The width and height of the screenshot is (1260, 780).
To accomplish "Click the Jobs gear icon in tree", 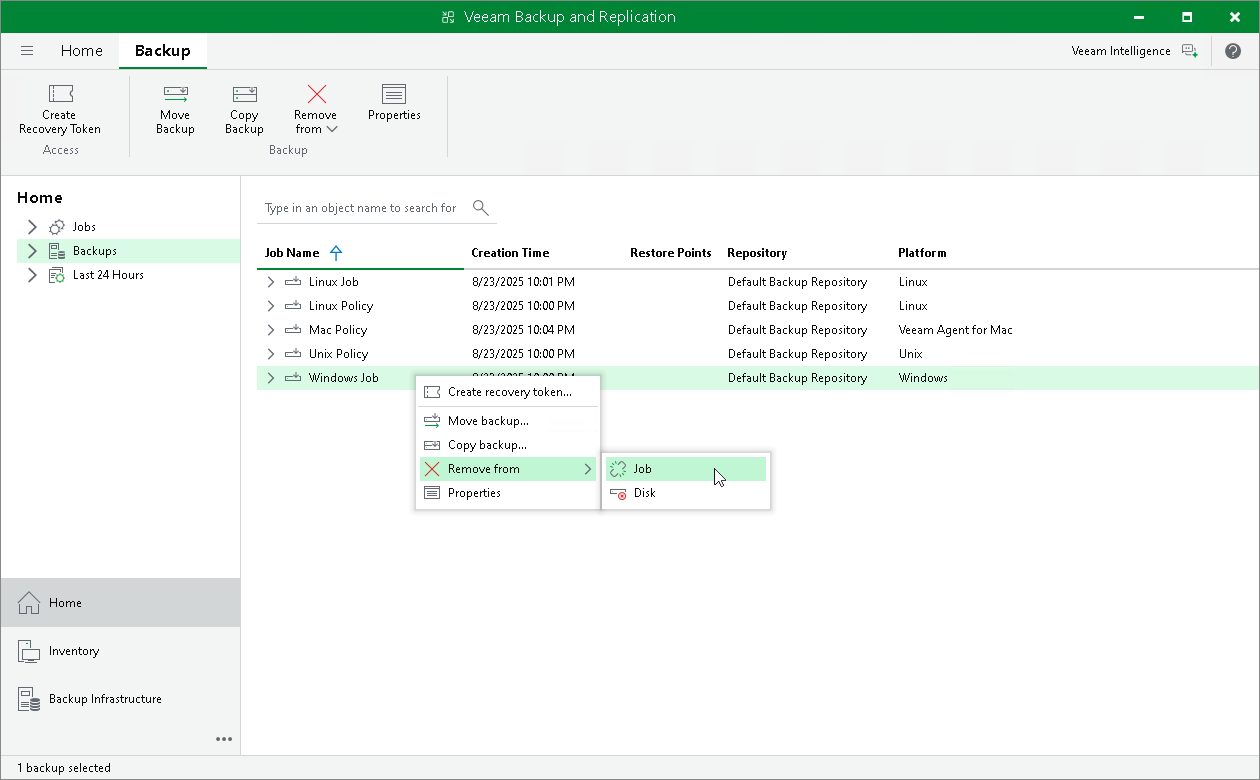I will (57, 227).
